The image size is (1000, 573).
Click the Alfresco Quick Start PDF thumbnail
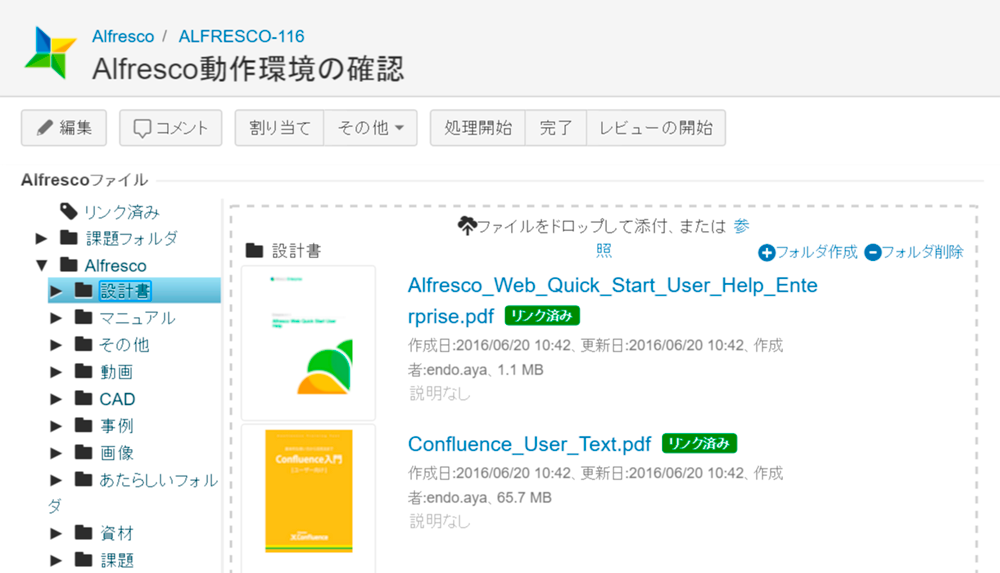click(308, 343)
